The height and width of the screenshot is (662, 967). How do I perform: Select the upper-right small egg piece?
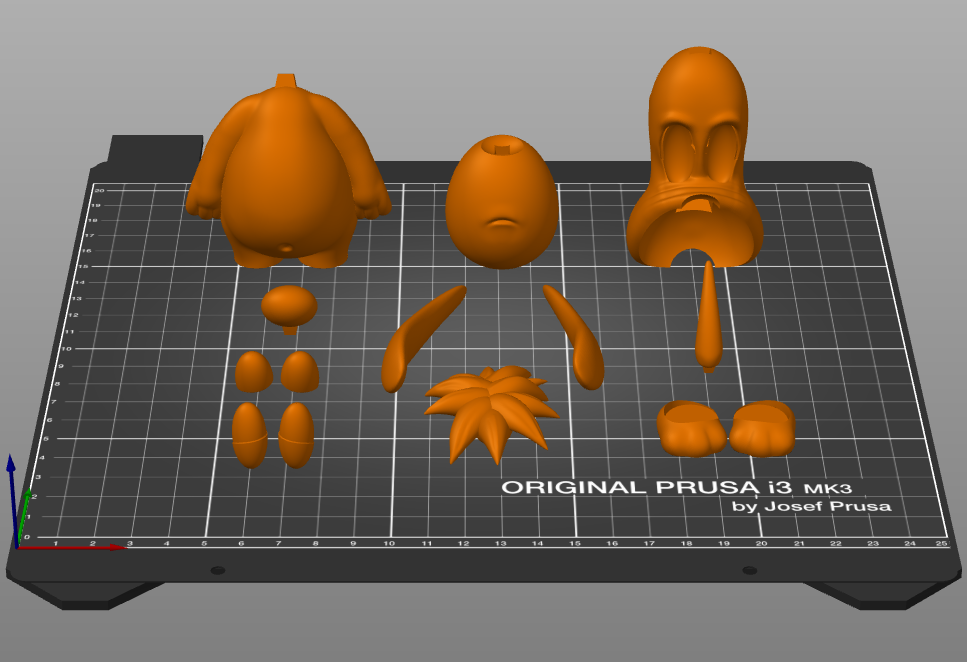tap(299, 370)
